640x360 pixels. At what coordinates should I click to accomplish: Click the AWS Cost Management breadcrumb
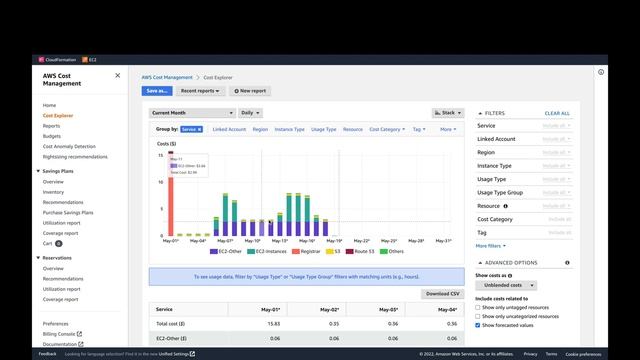click(x=167, y=78)
